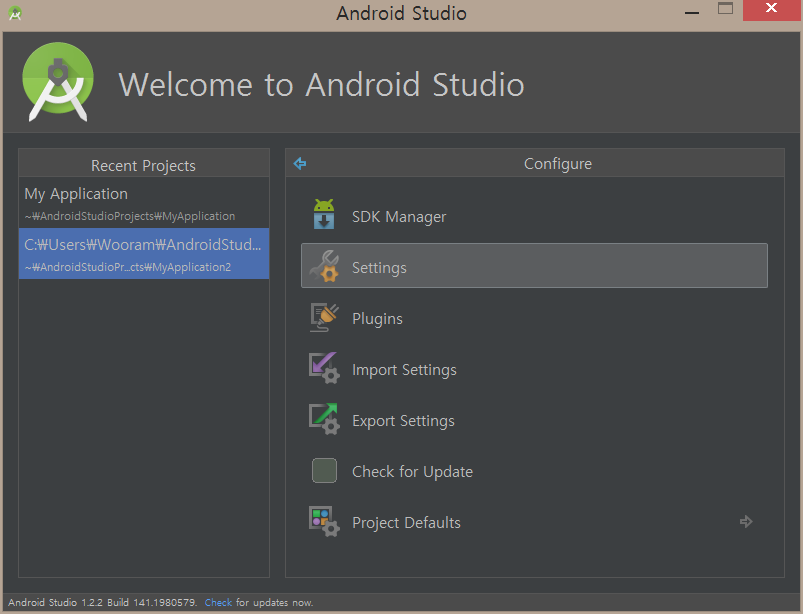Click the Welcome to Android Studio heading
This screenshot has width=803, height=614.
point(322,84)
